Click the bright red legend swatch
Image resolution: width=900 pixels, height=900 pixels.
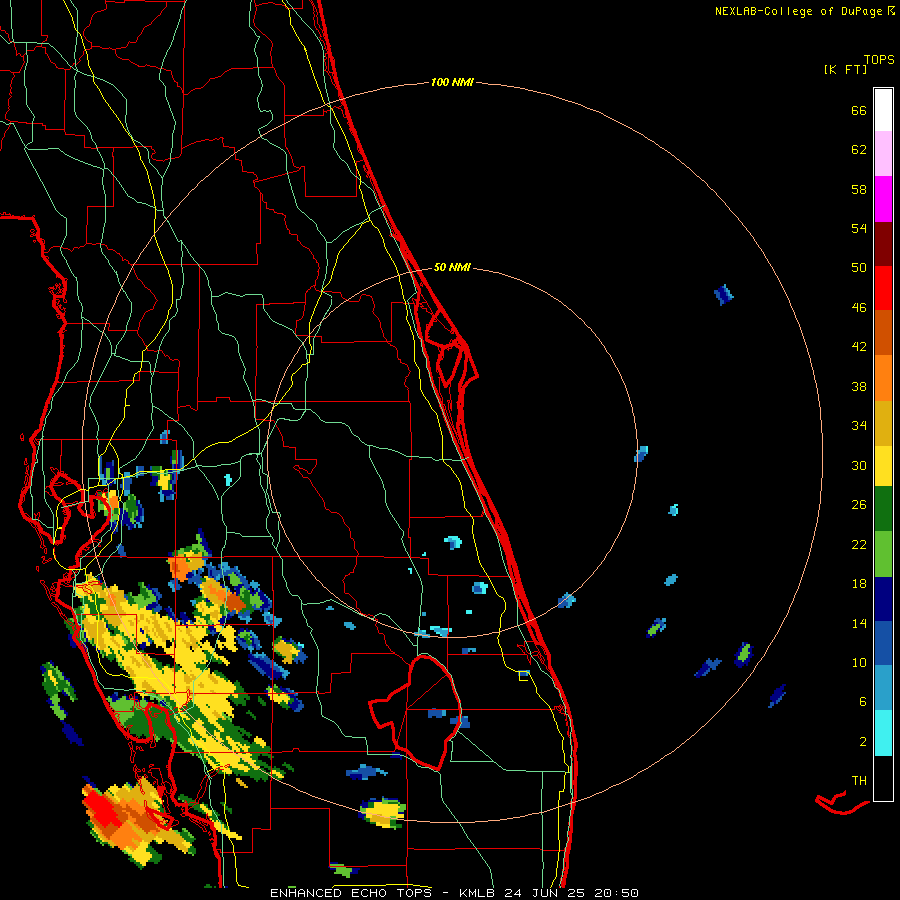pyautogui.click(x=883, y=288)
